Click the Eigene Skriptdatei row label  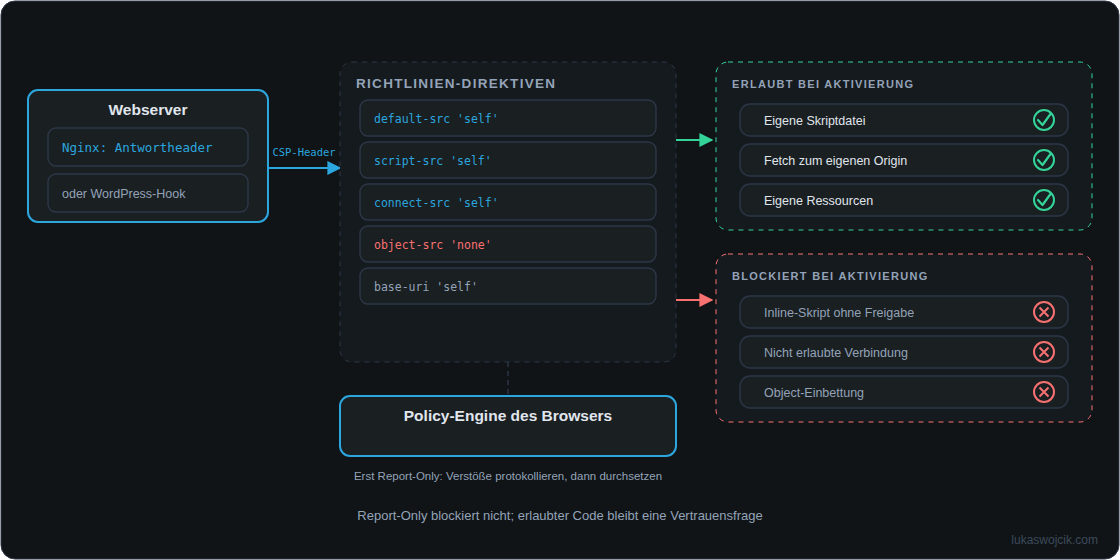click(x=814, y=121)
